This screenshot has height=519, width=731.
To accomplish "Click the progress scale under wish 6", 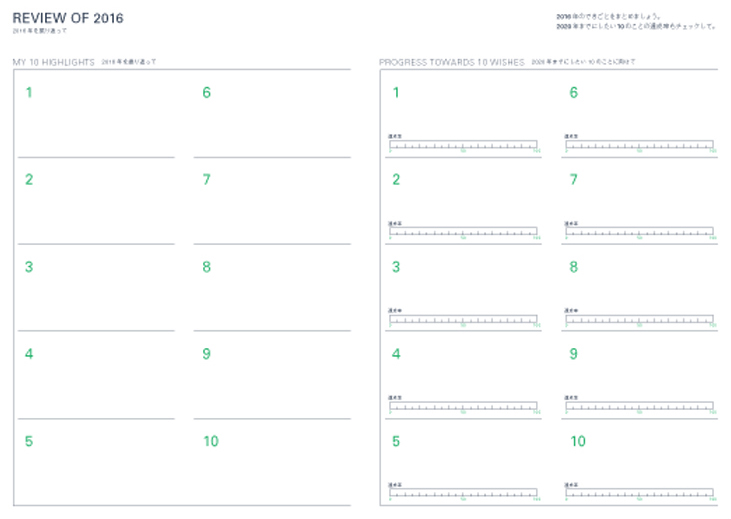I will point(639,145).
